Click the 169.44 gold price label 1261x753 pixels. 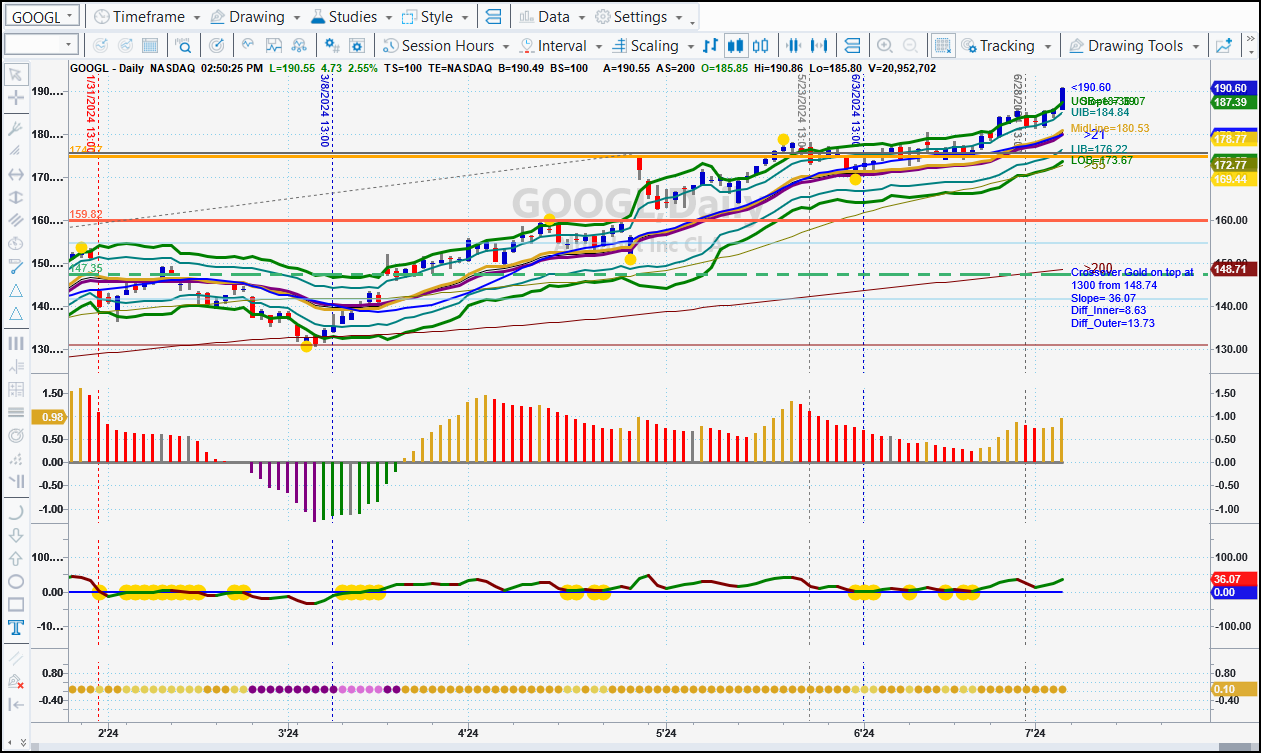tap(1235, 178)
